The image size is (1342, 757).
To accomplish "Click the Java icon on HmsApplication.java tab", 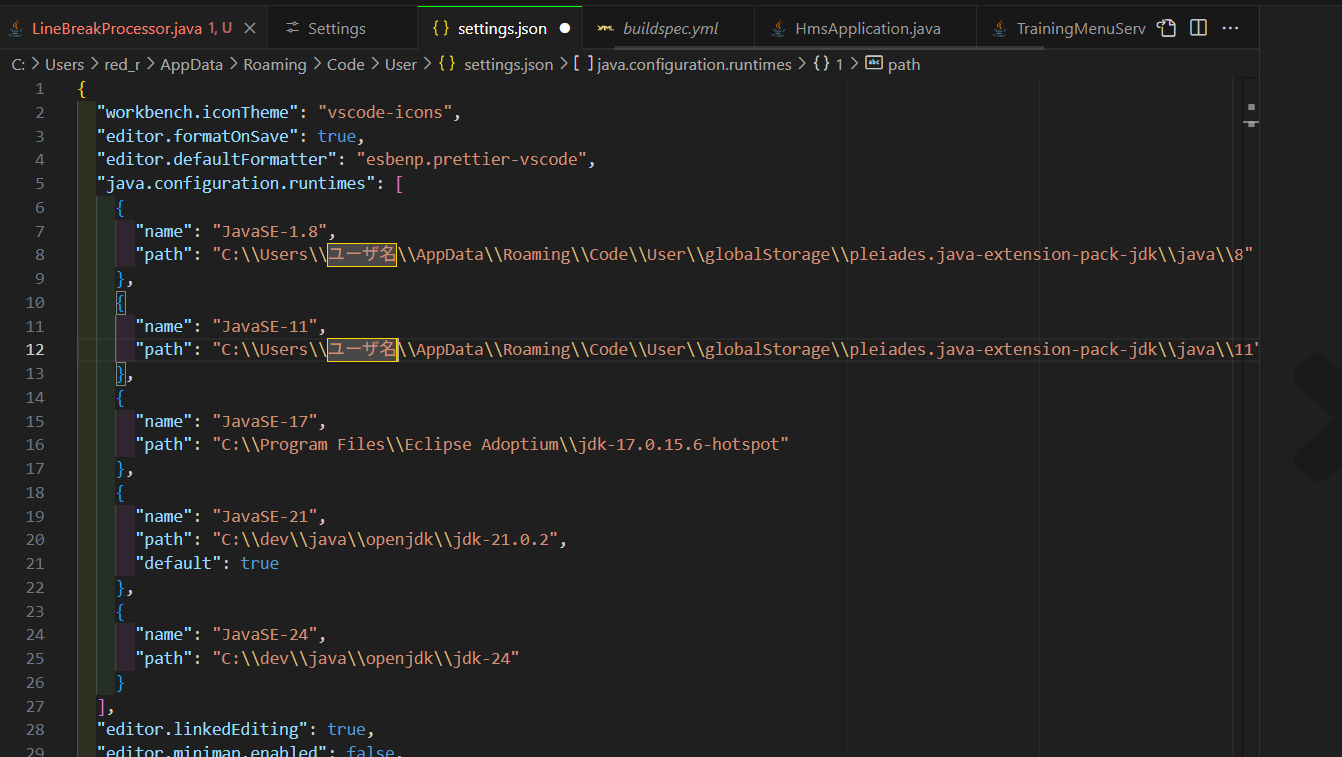I will click(x=779, y=28).
